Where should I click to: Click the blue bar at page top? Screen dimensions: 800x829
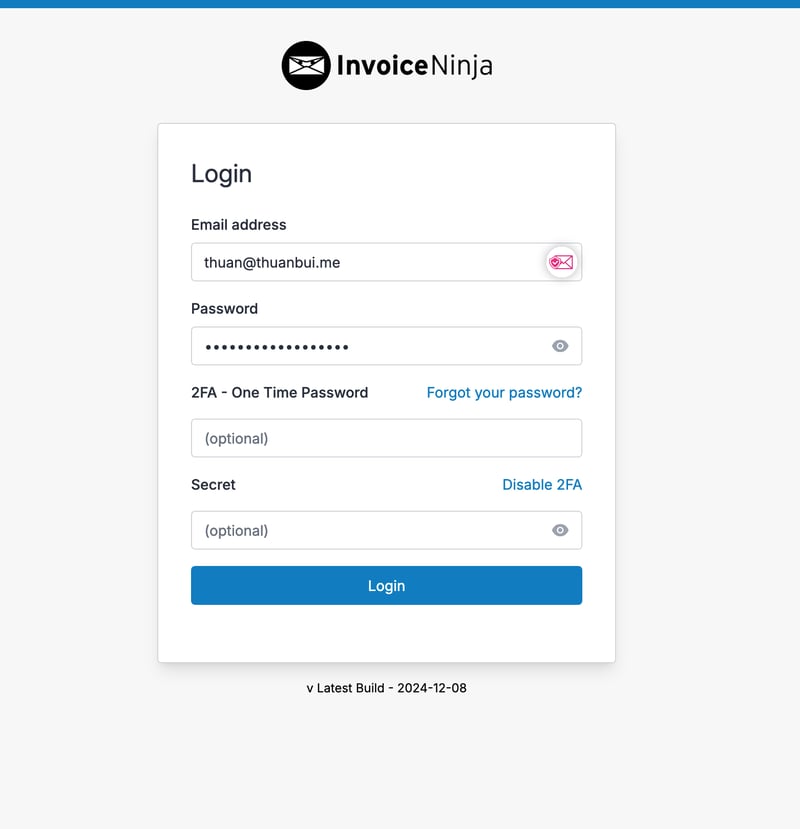coord(400,4)
